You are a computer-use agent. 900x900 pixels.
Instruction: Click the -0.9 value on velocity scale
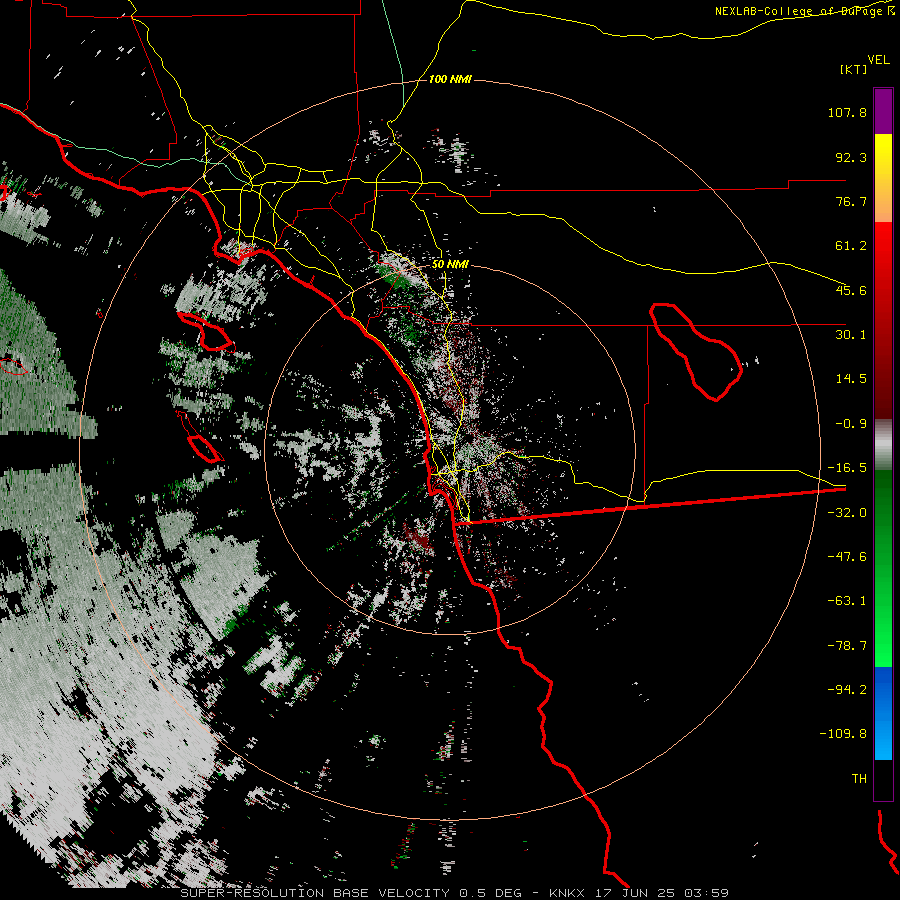click(851, 424)
